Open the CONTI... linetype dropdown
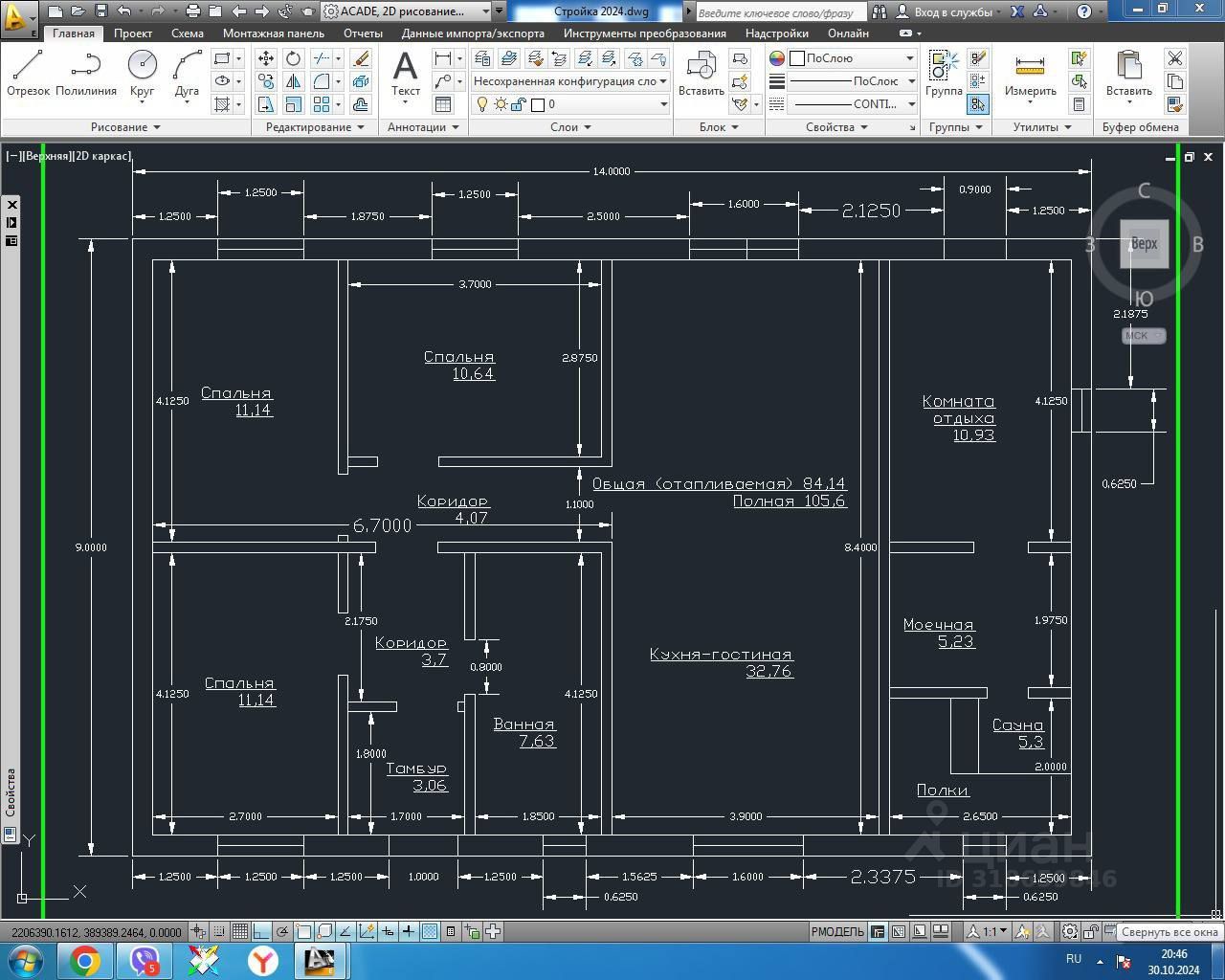Screen dimensions: 1225x980 pos(853,104)
